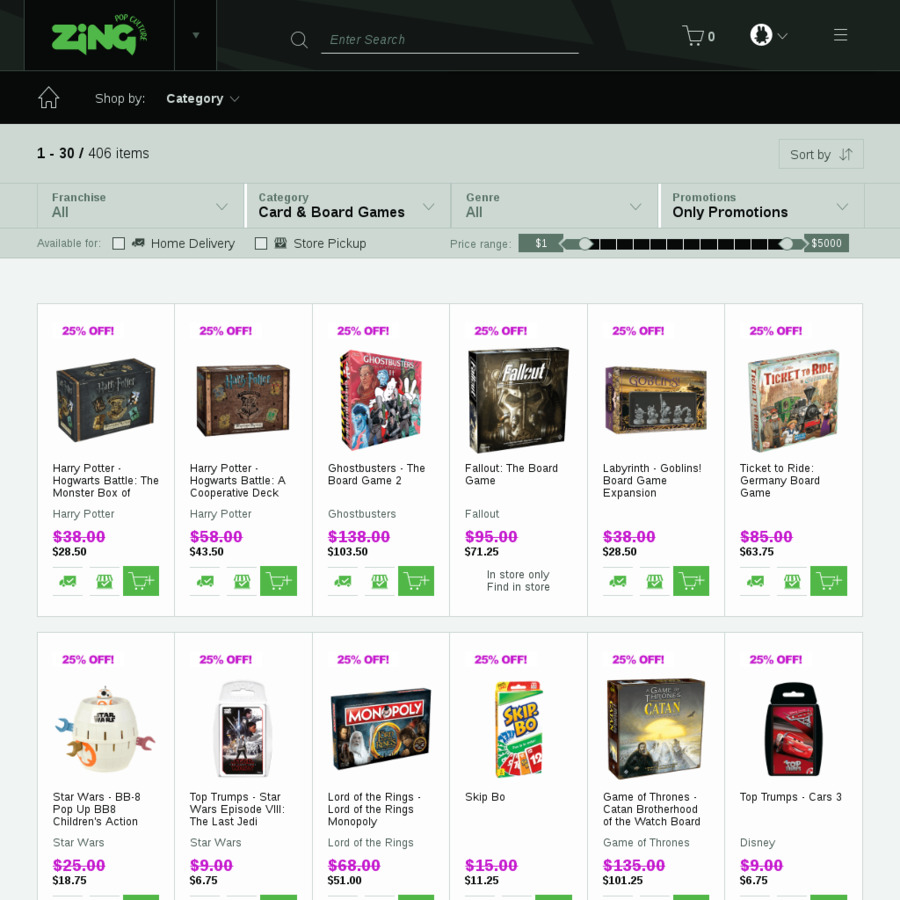
Task: Click the Sort by button
Action: point(821,154)
